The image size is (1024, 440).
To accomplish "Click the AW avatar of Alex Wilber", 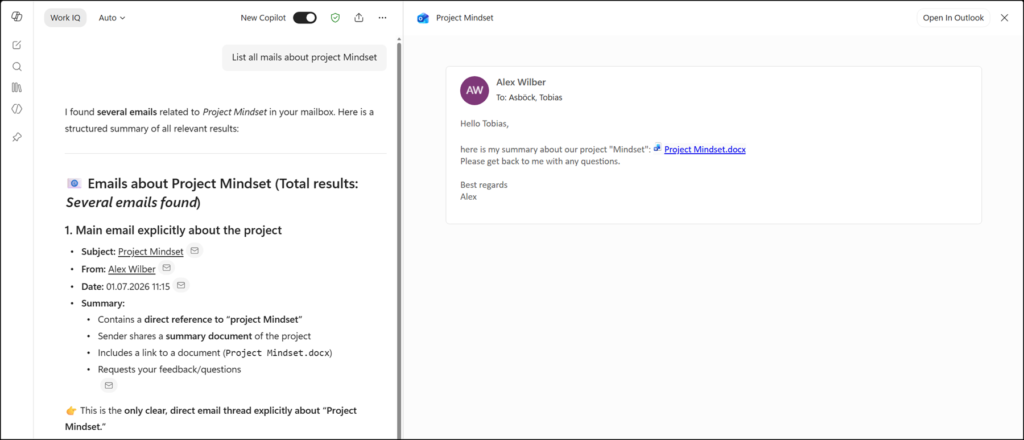I will click(x=475, y=90).
